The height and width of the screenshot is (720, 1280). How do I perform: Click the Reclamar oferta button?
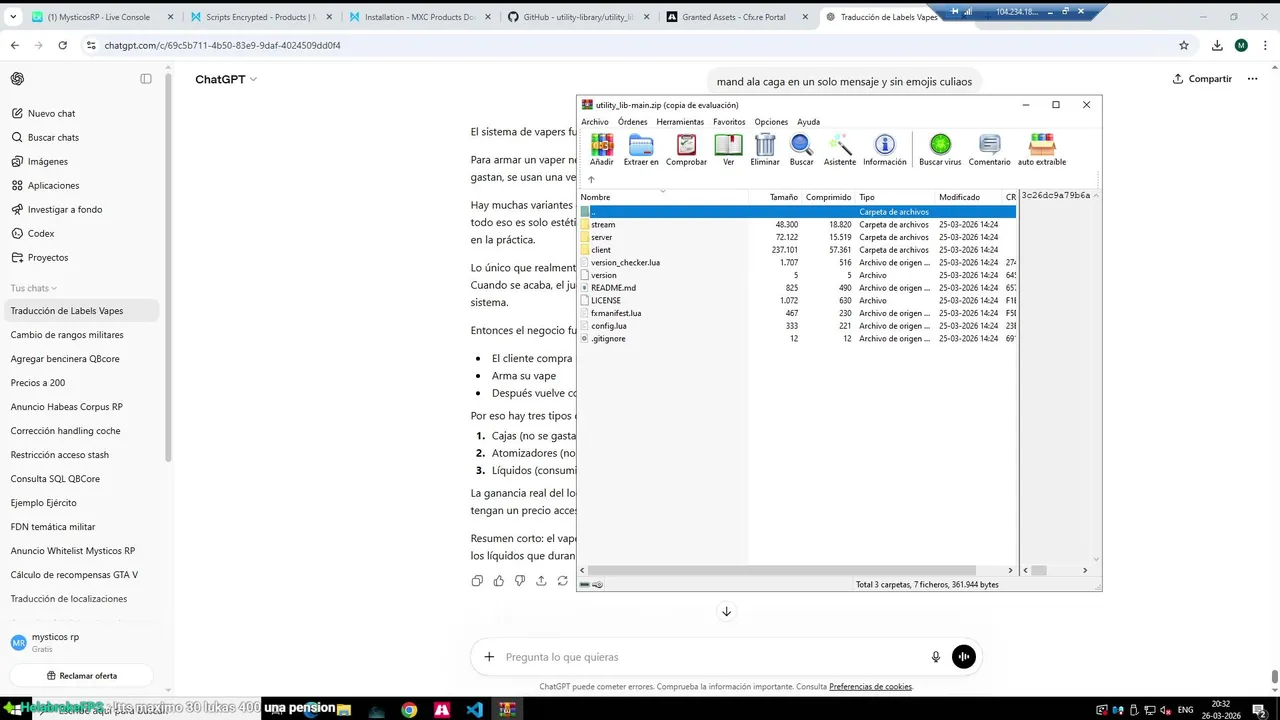[x=81, y=676]
